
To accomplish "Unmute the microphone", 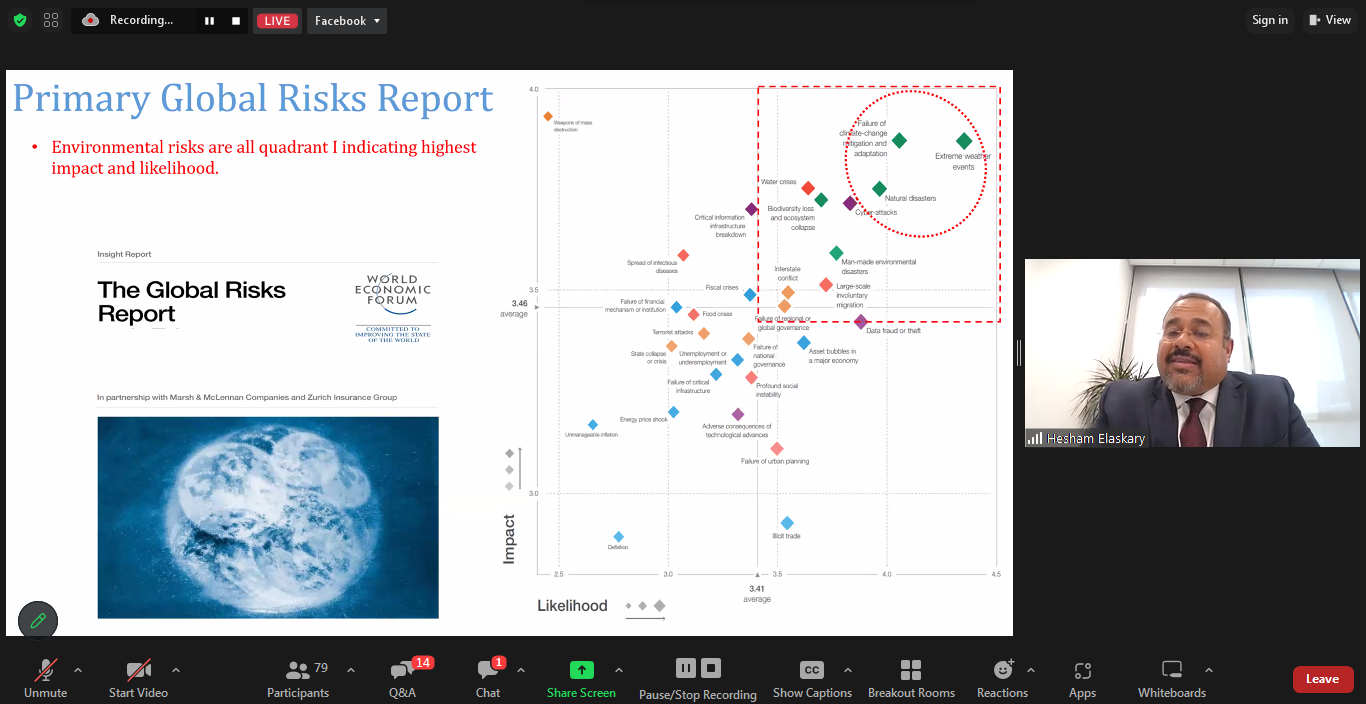I will click(45, 671).
